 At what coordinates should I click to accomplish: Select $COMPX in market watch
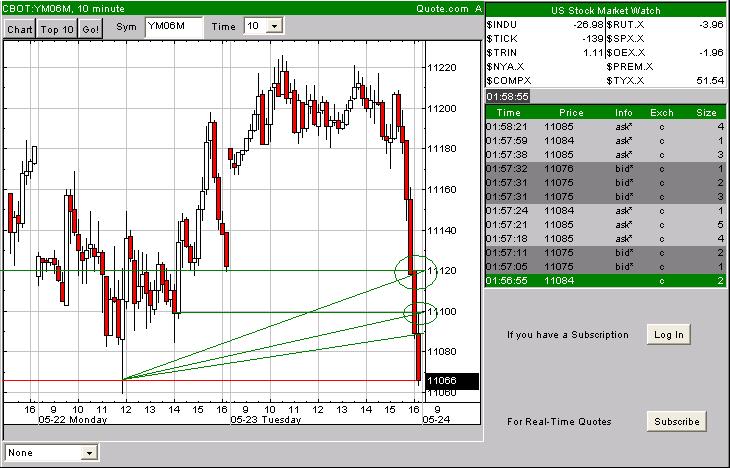[x=508, y=81]
